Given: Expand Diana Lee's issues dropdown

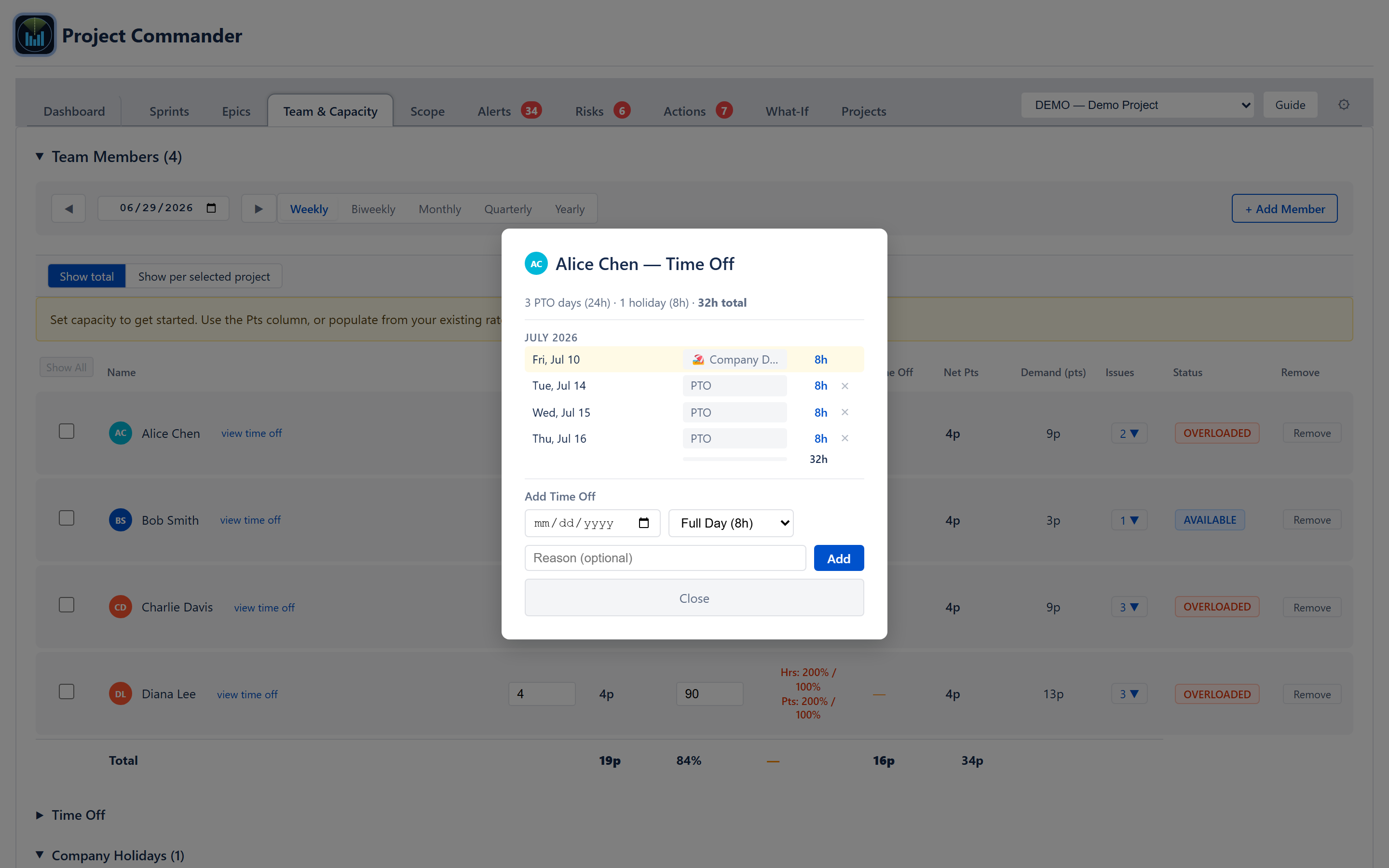Looking at the screenshot, I should (x=1129, y=694).
